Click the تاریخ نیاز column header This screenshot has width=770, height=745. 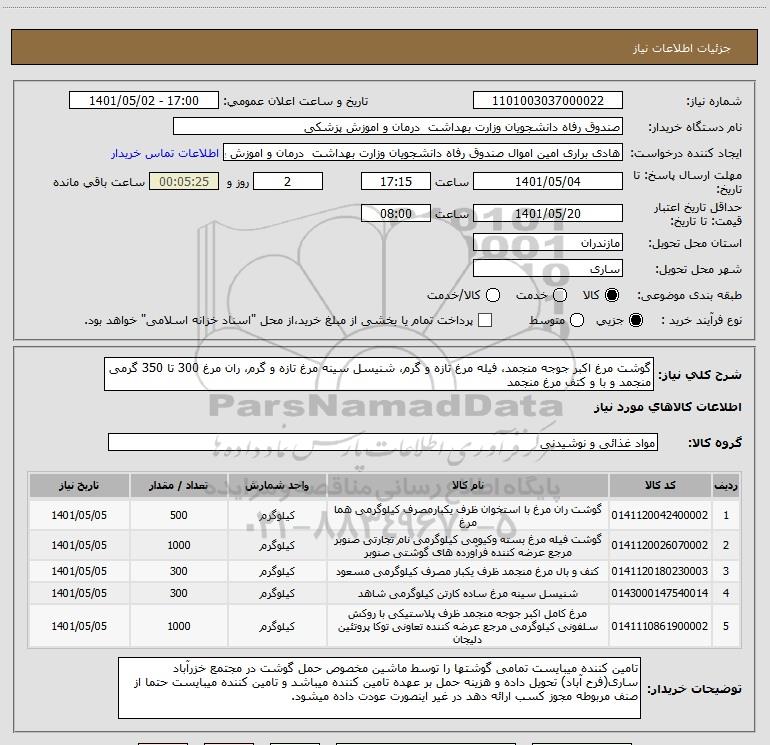(79, 486)
